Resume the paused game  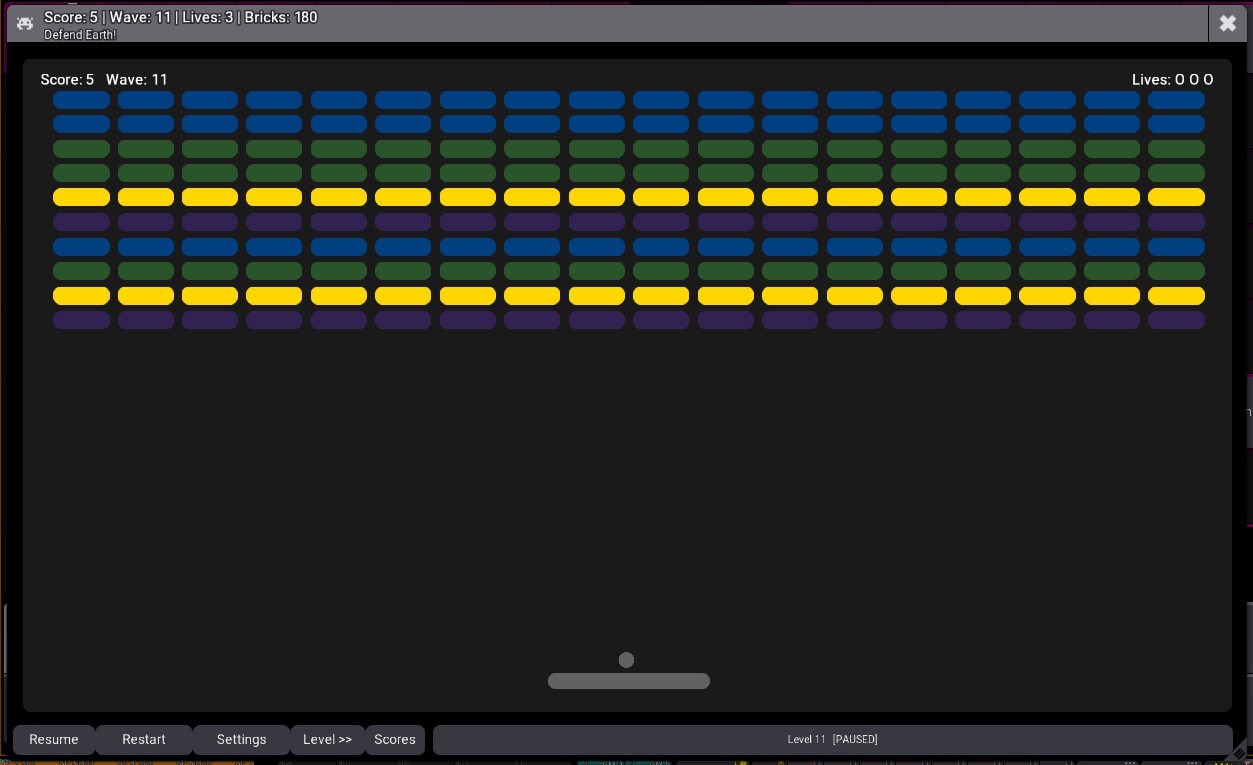[54, 740]
